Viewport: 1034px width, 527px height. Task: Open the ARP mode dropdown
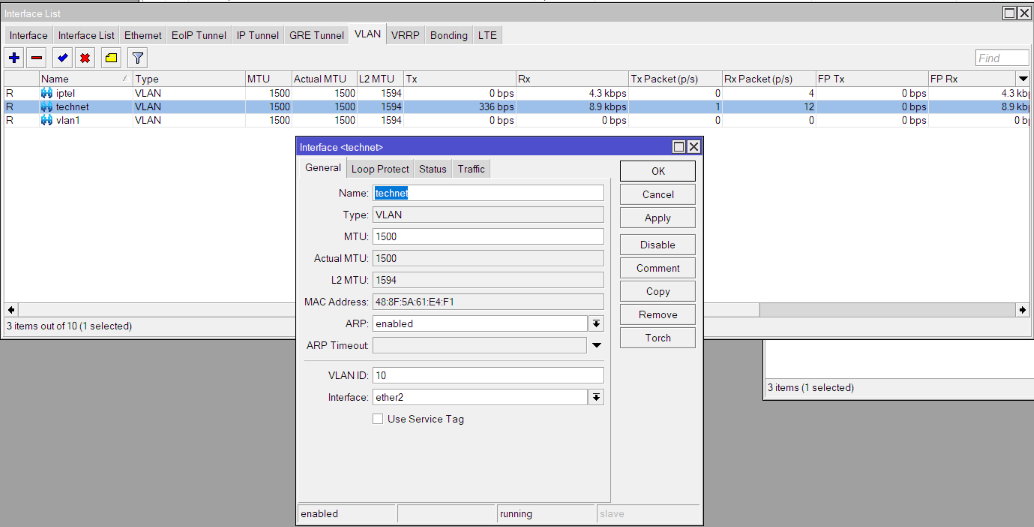coord(596,324)
